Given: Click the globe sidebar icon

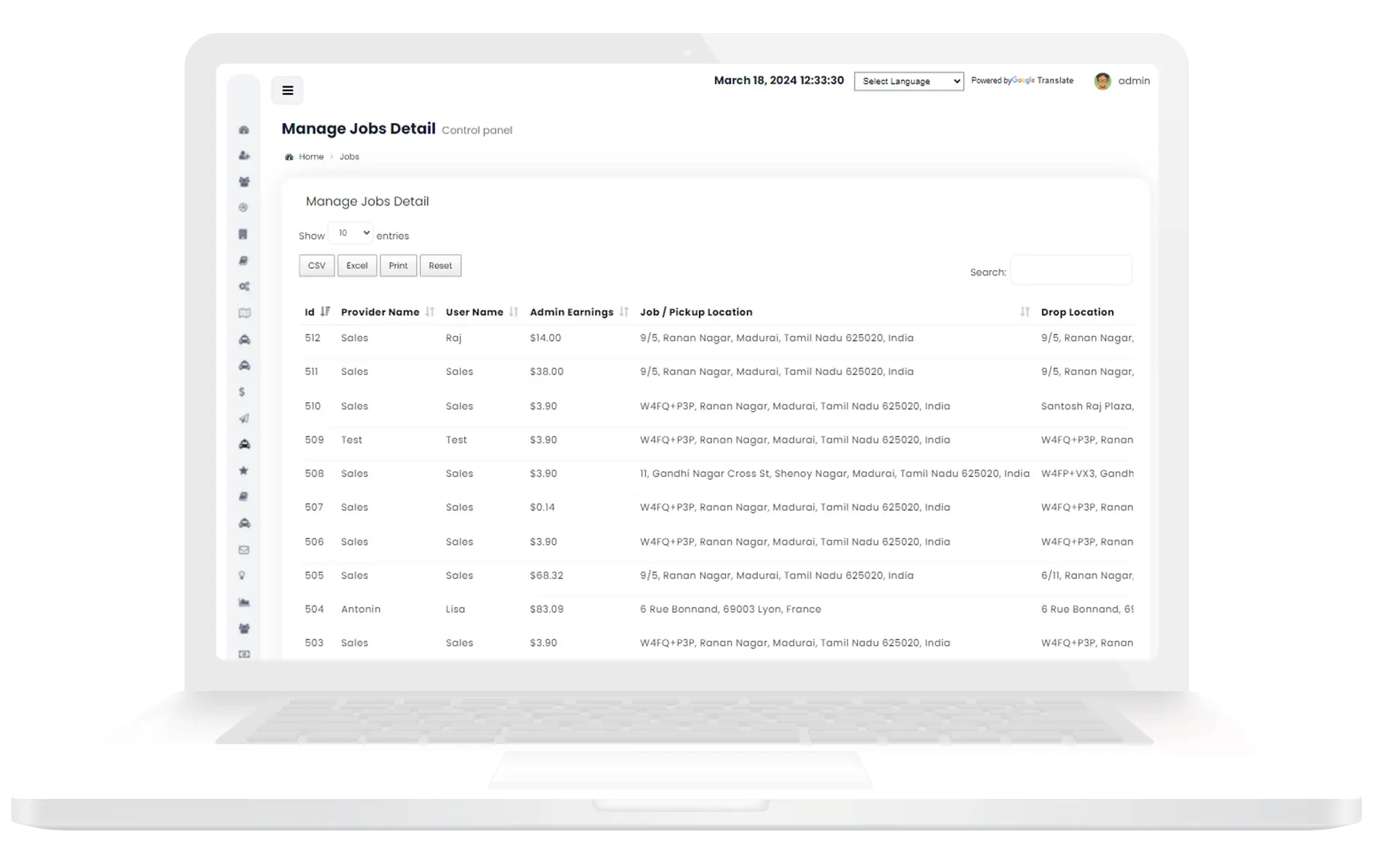Looking at the screenshot, I should [243, 208].
